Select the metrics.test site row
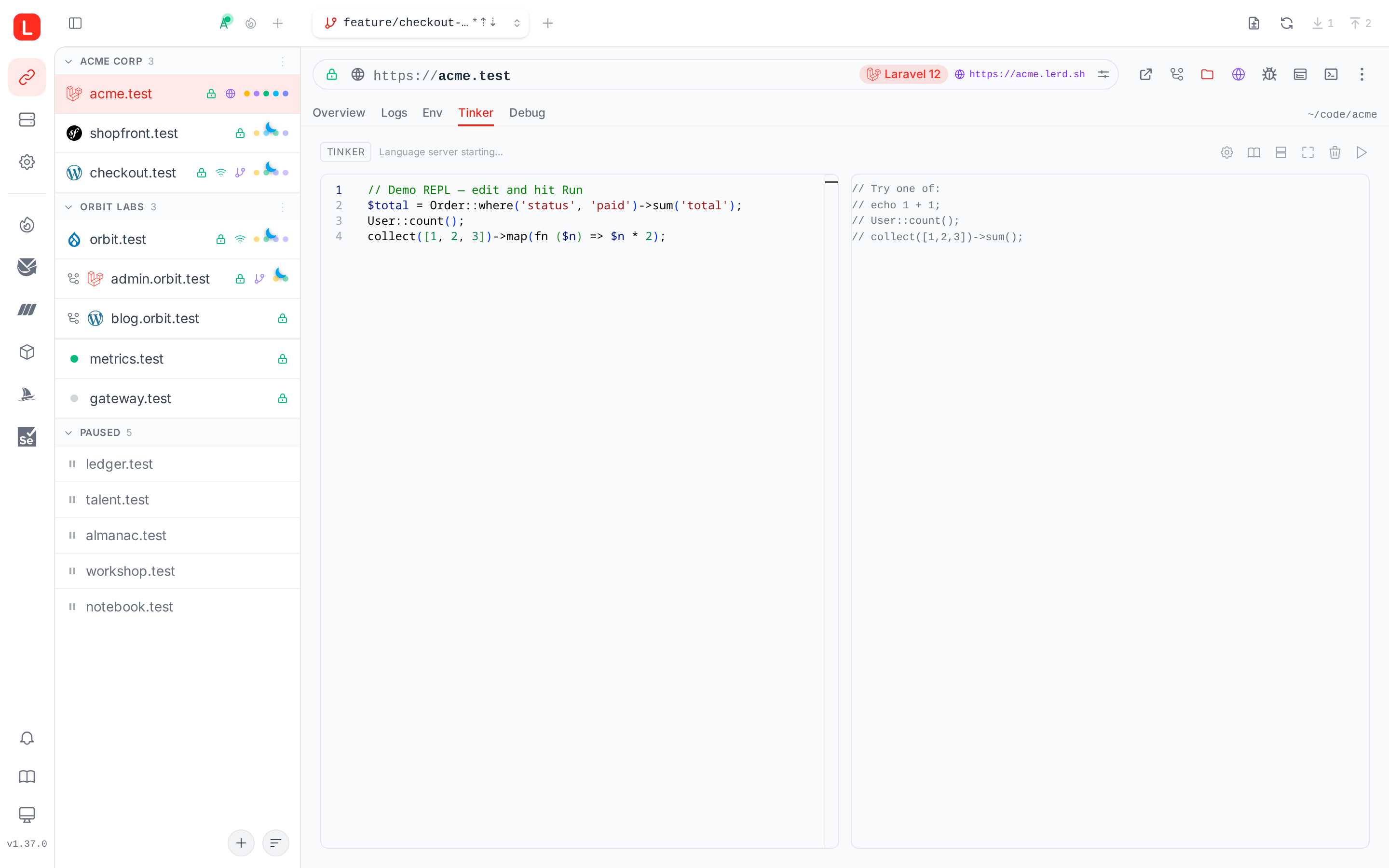Image resolution: width=1389 pixels, height=868 pixels. [177, 359]
